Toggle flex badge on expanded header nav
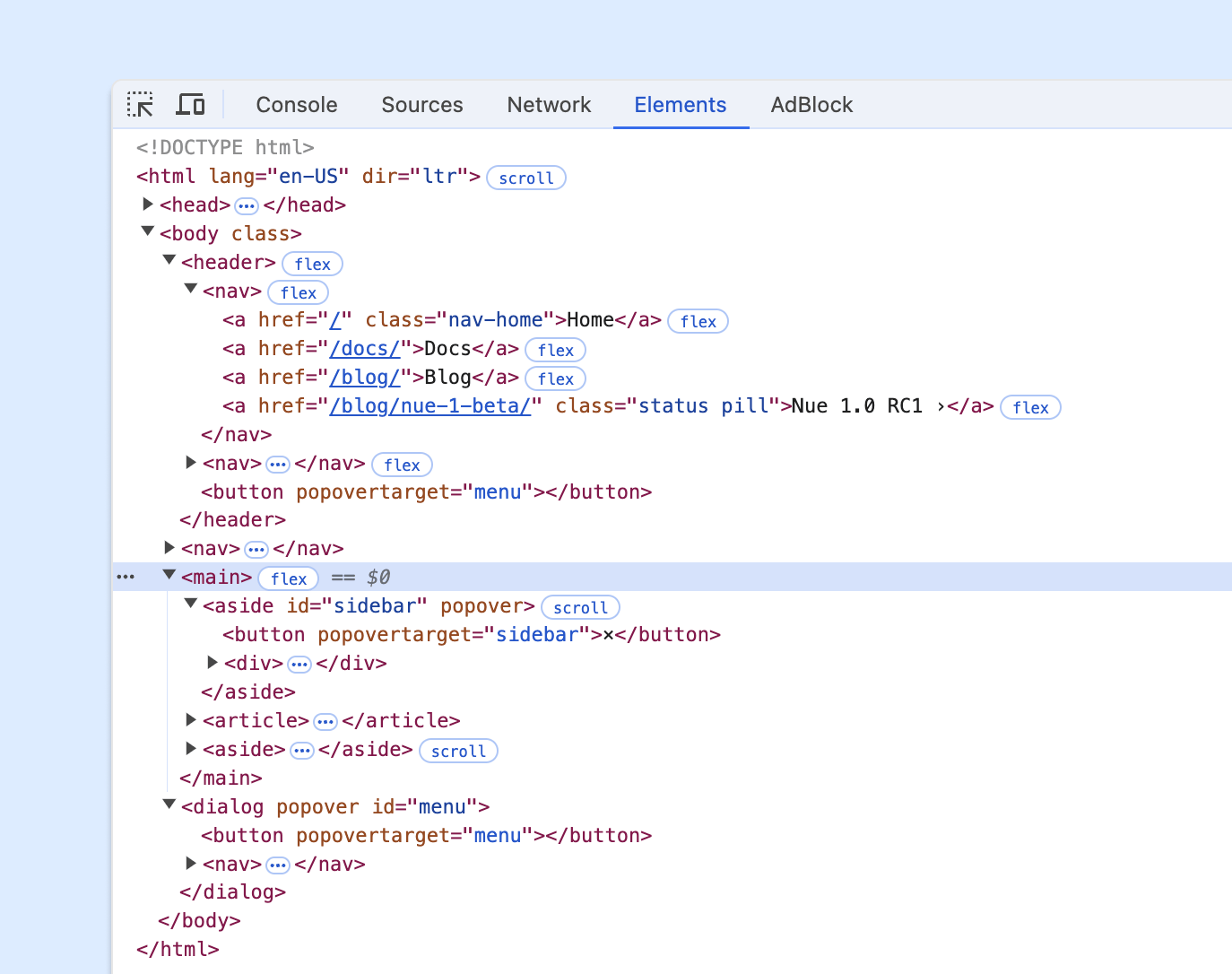This screenshot has width=1232, height=974. pos(299,292)
